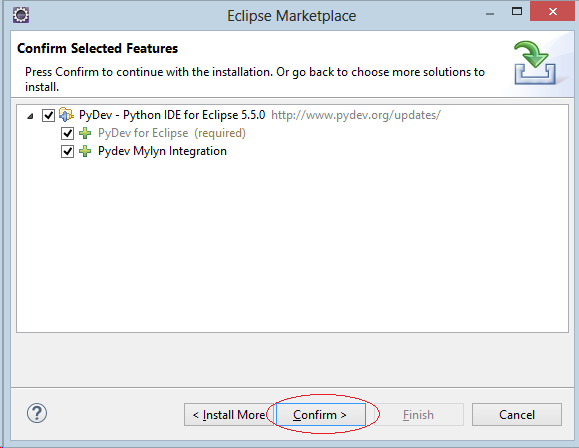Click the pydev.org/updates URL text
This screenshot has height=448, width=579.
pos(356,115)
